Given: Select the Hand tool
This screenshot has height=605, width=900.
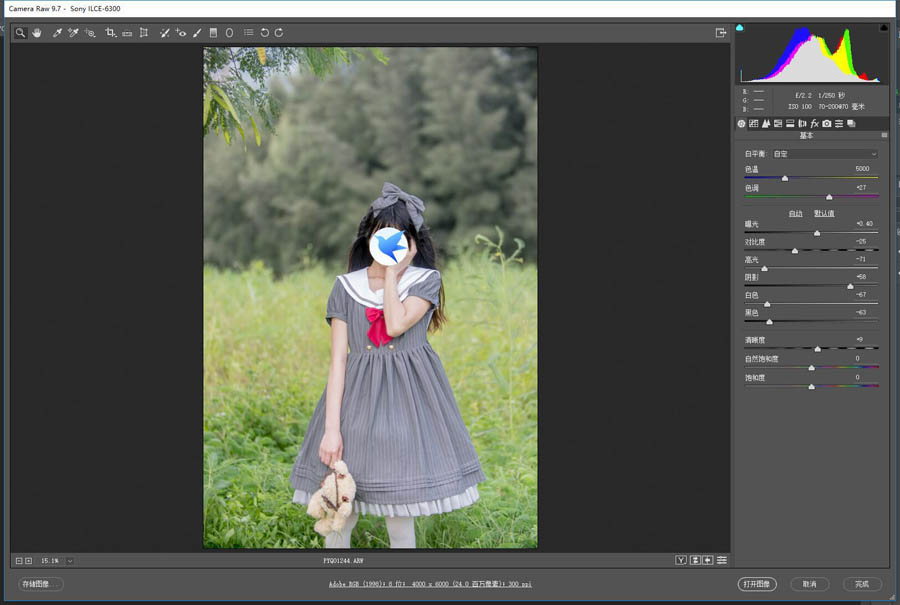Looking at the screenshot, I should (37, 32).
